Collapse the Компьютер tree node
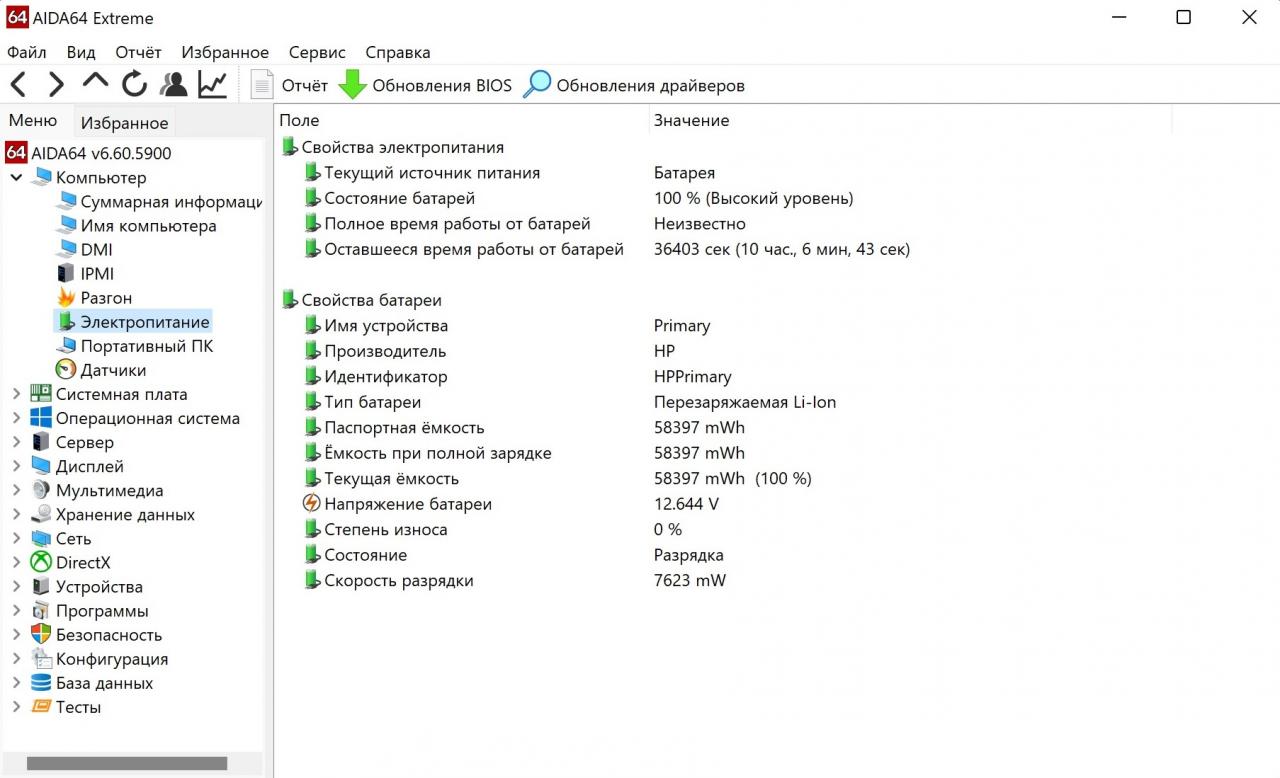Screen dimensions: 1280x778 tap(16, 178)
